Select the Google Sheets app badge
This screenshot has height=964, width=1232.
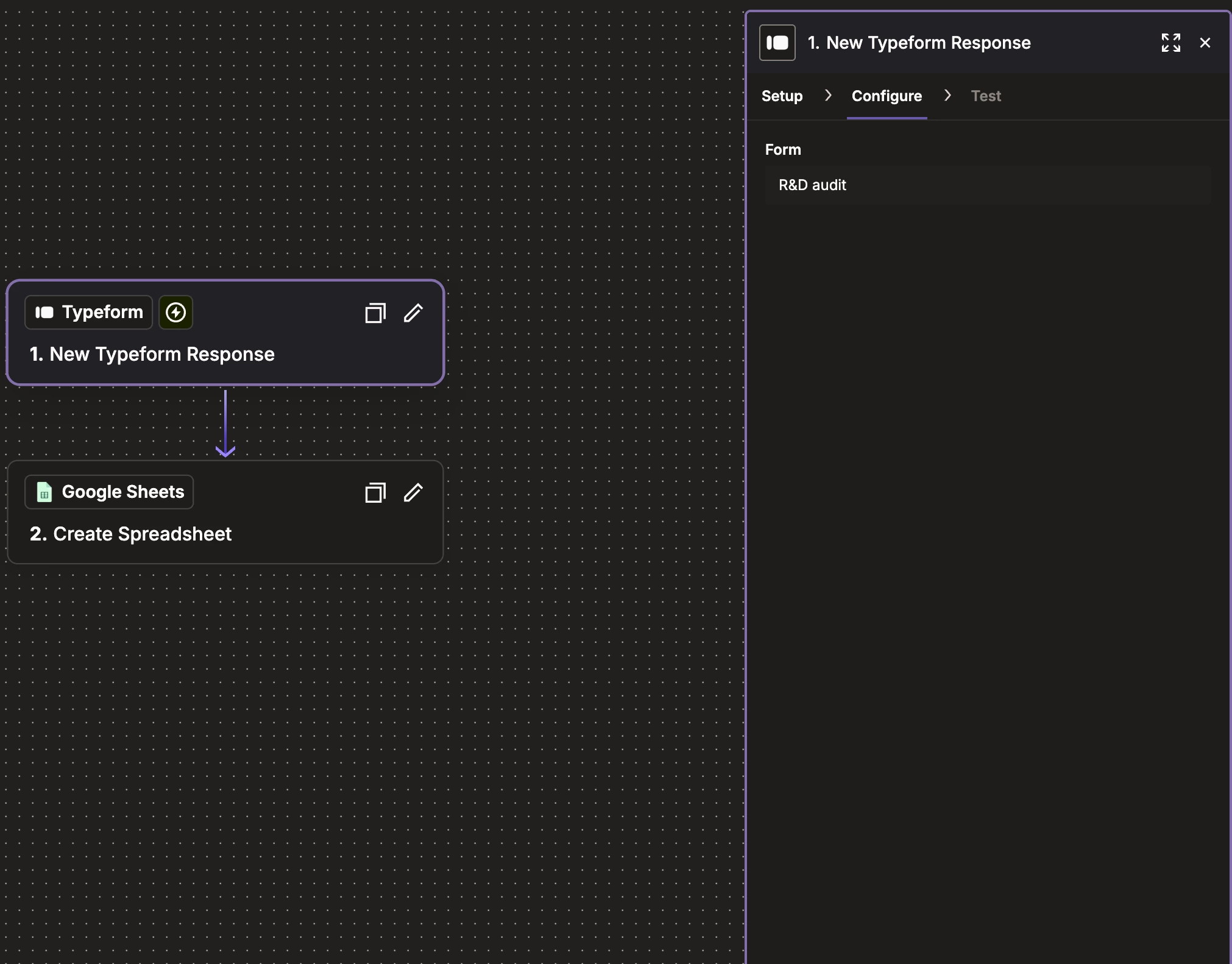110,492
